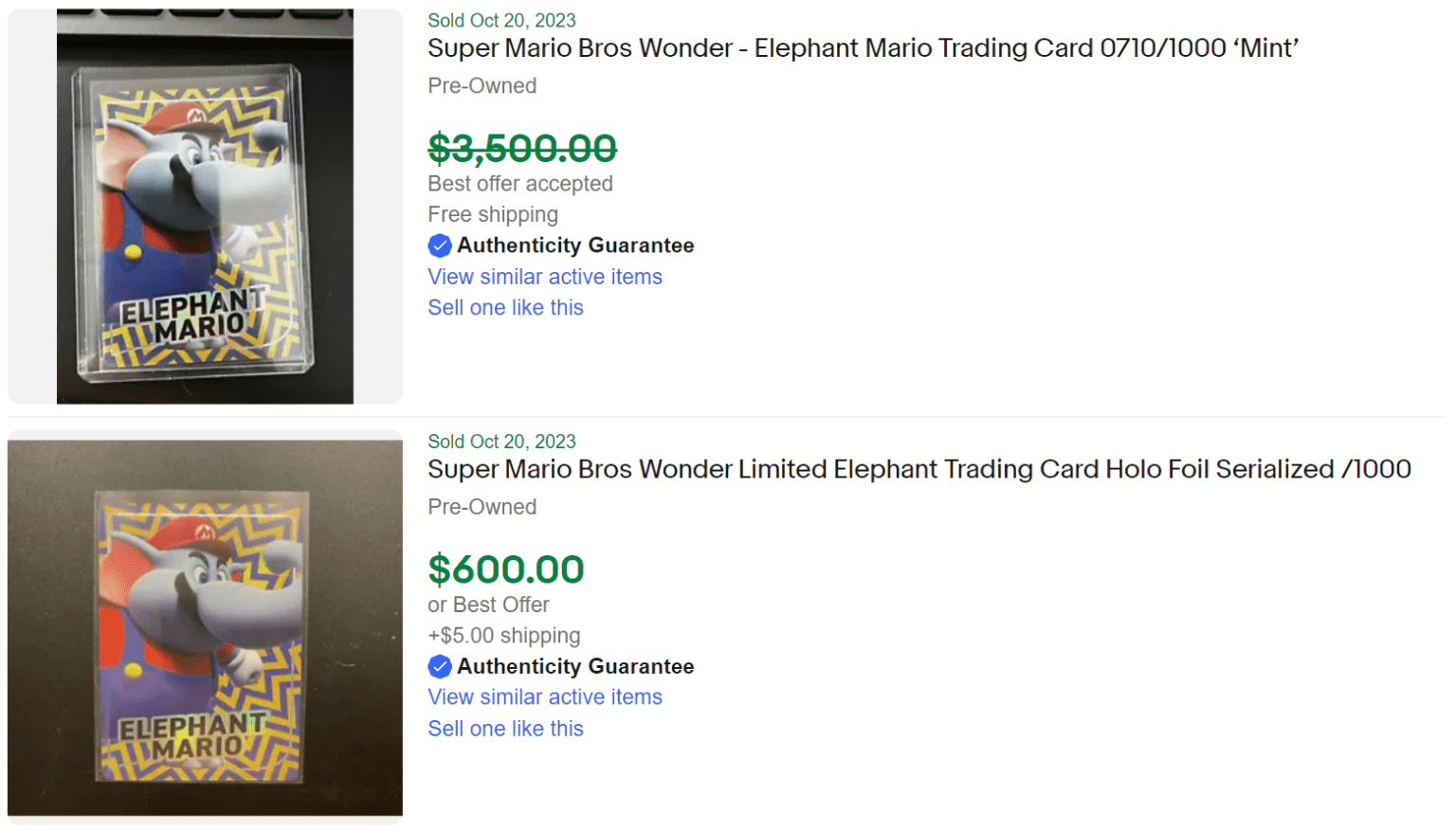Open the 'Mint' 0710/1000 trading card listing title

(x=863, y=47)
